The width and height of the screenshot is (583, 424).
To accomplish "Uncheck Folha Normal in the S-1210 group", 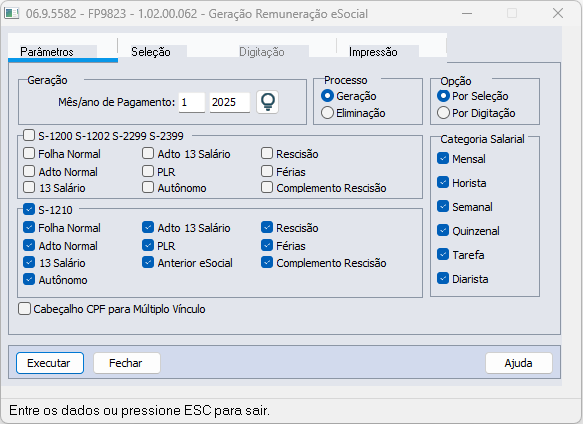I will [29, 227].
